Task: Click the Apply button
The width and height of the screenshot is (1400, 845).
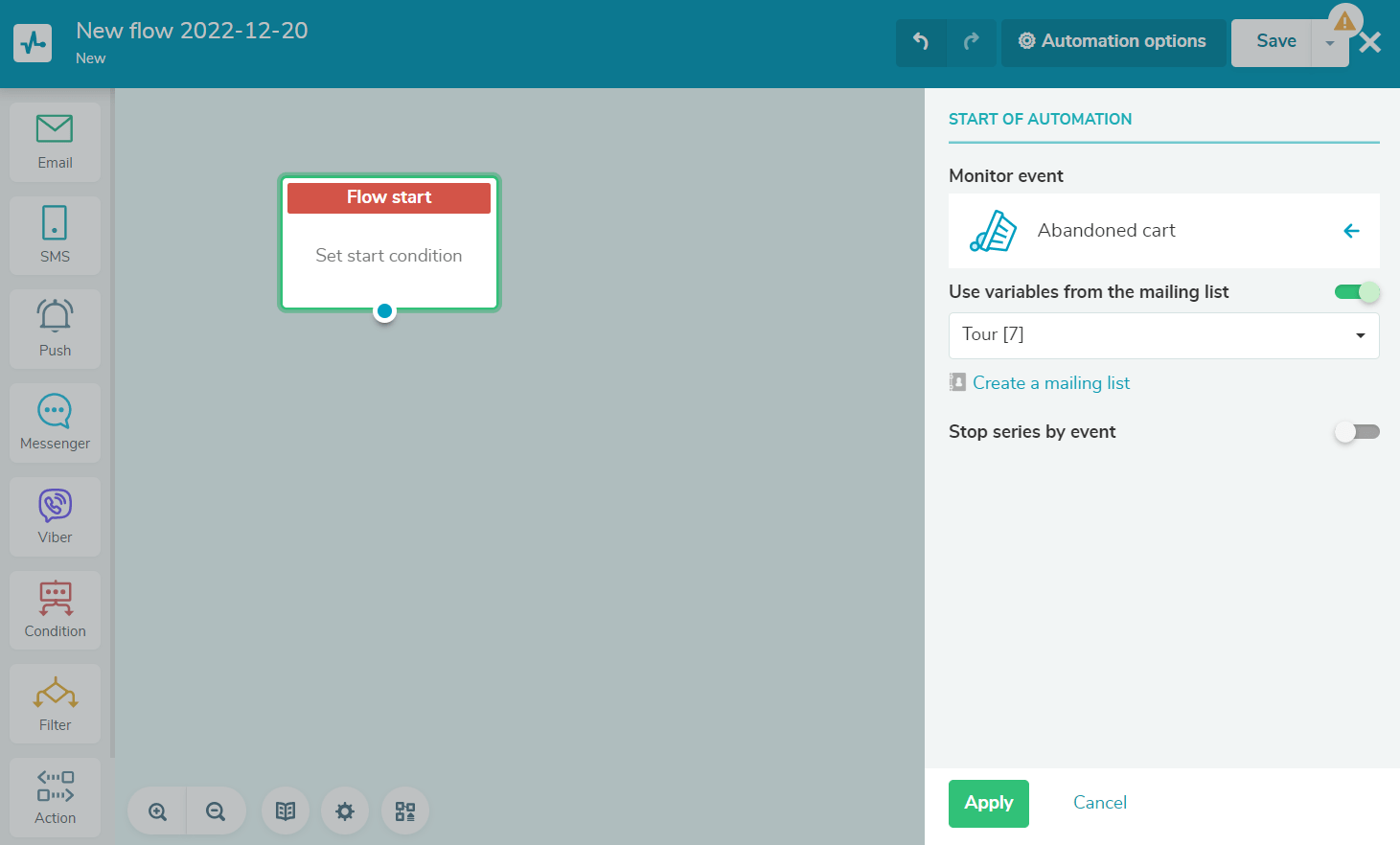Action: (988, 803)
